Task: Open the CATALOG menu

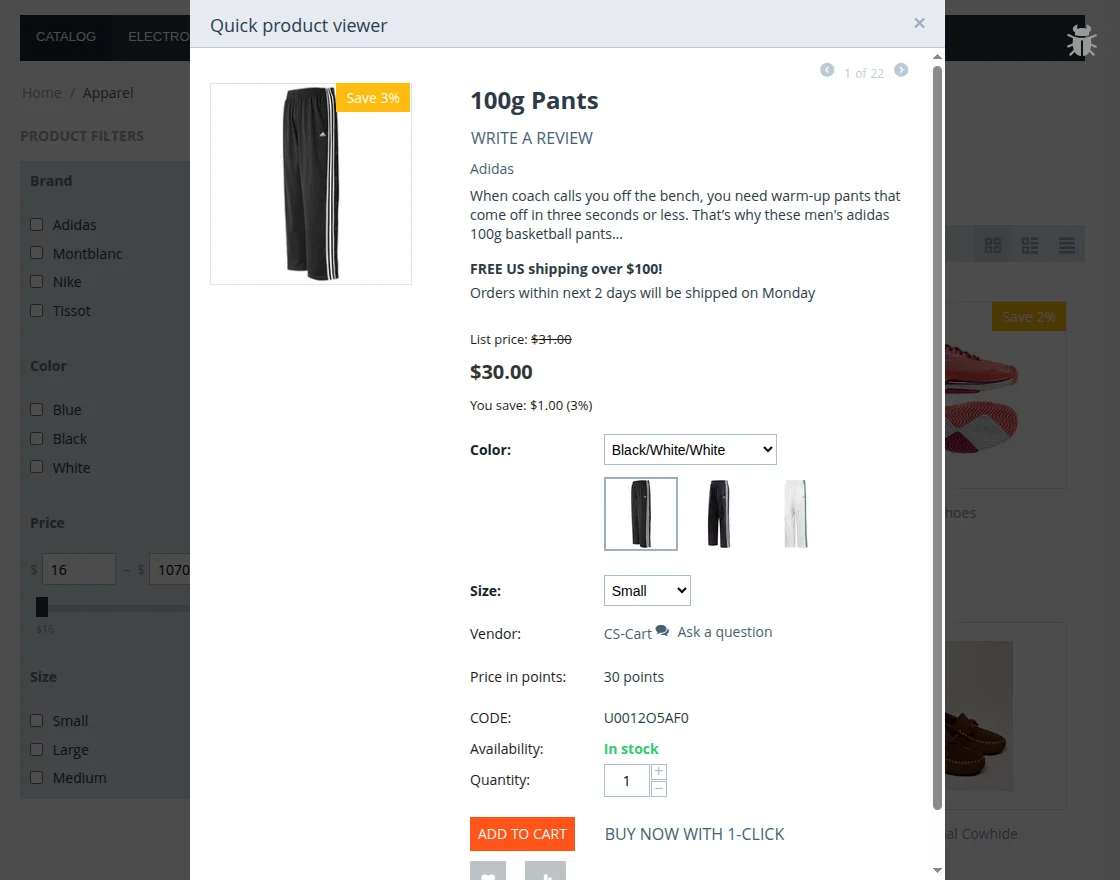Action: pyautogui.click(x=66, y=36)
